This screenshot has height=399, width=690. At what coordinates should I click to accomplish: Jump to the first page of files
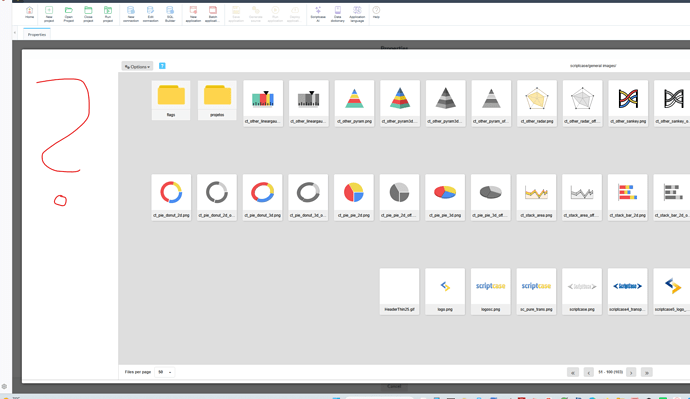tap(573, 373)
